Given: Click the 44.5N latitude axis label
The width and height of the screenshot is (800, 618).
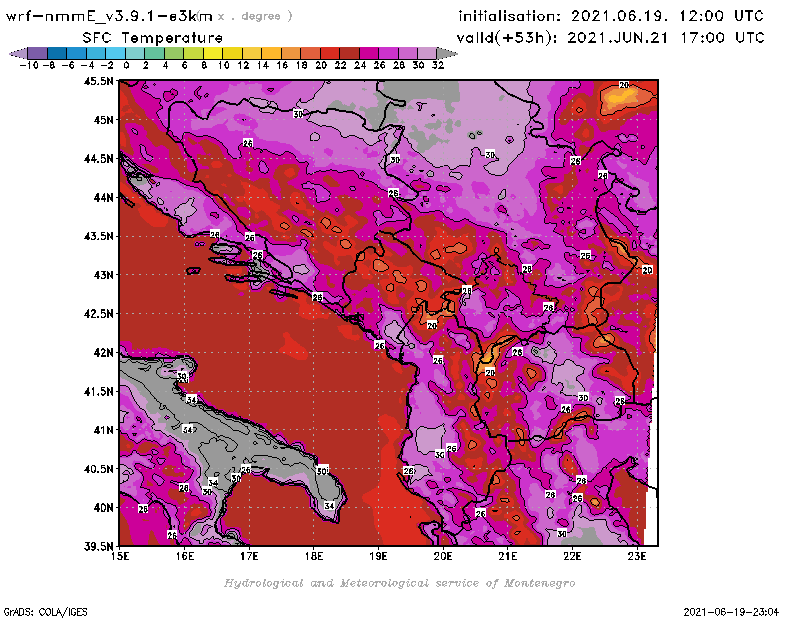Looking at the screenshot, I should click(98, 159).
